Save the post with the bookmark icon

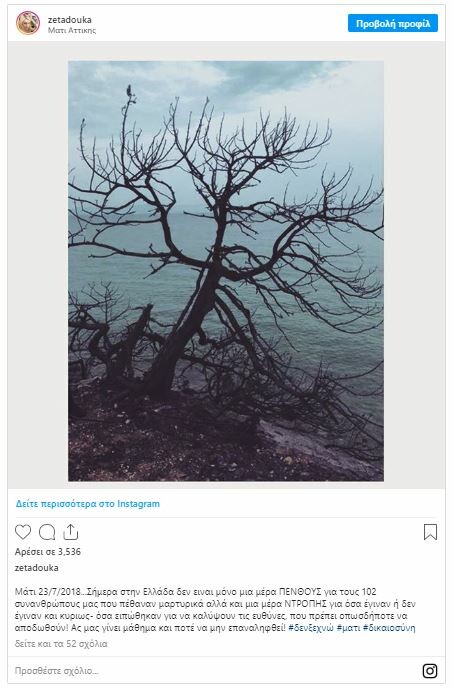tap(430, 532)
